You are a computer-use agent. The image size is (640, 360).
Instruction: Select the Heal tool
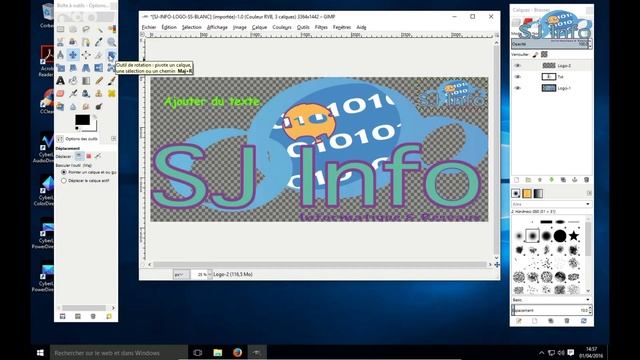pyautogui.click(x=111, y=93)
